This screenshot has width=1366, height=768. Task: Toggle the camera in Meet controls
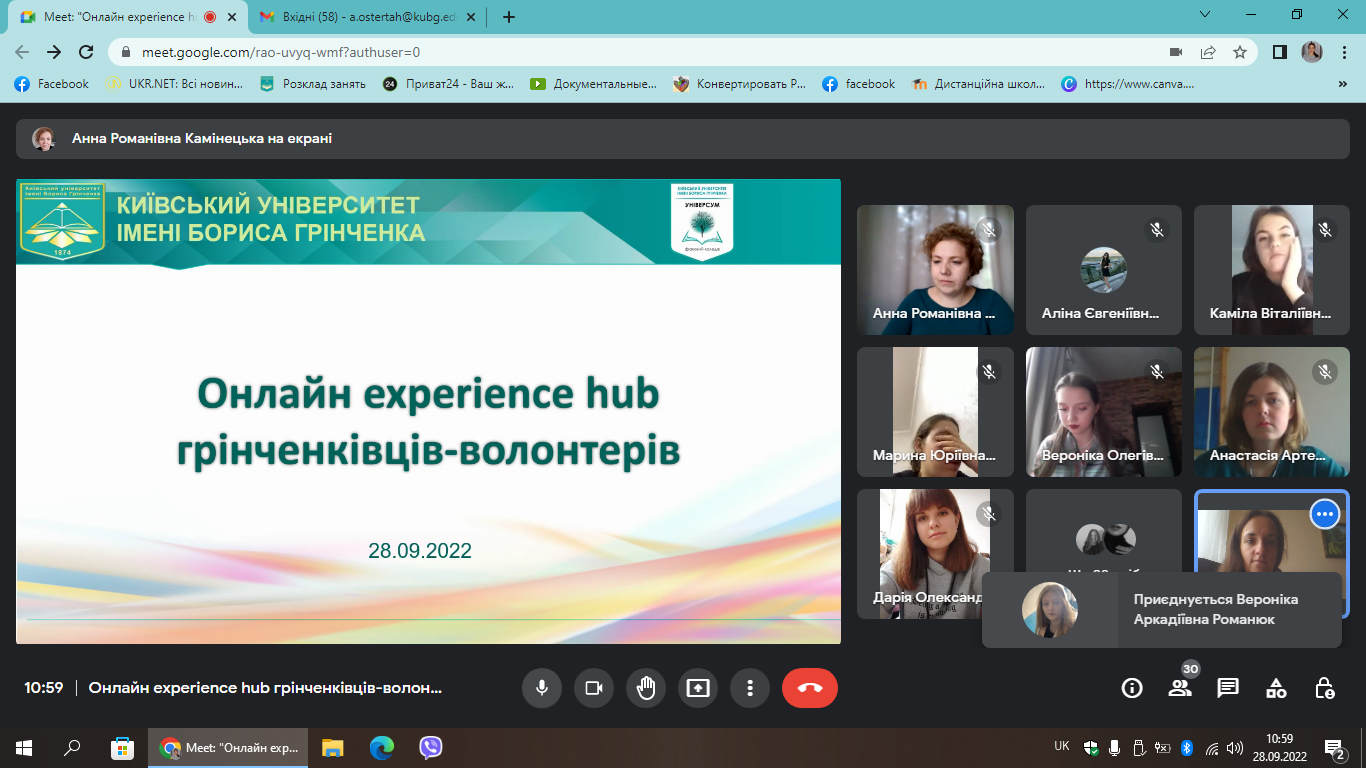pos(593,688)
